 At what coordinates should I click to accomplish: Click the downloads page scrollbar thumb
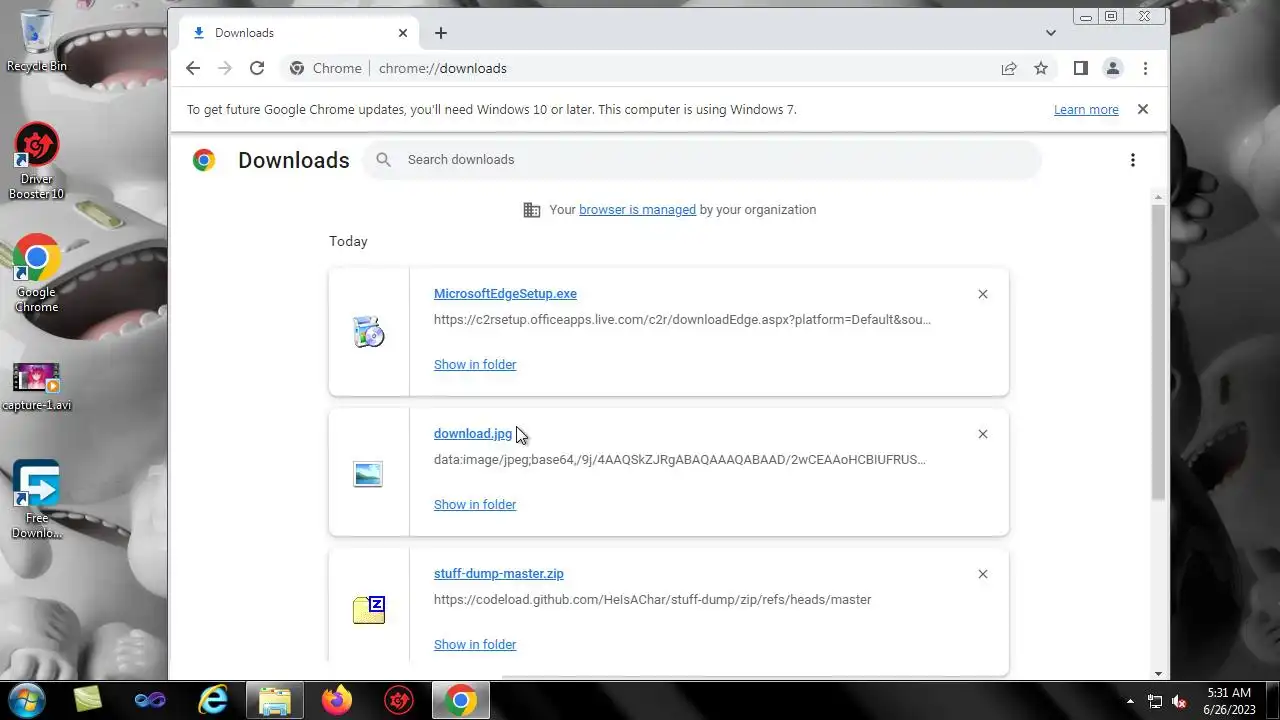(1159, 352)
